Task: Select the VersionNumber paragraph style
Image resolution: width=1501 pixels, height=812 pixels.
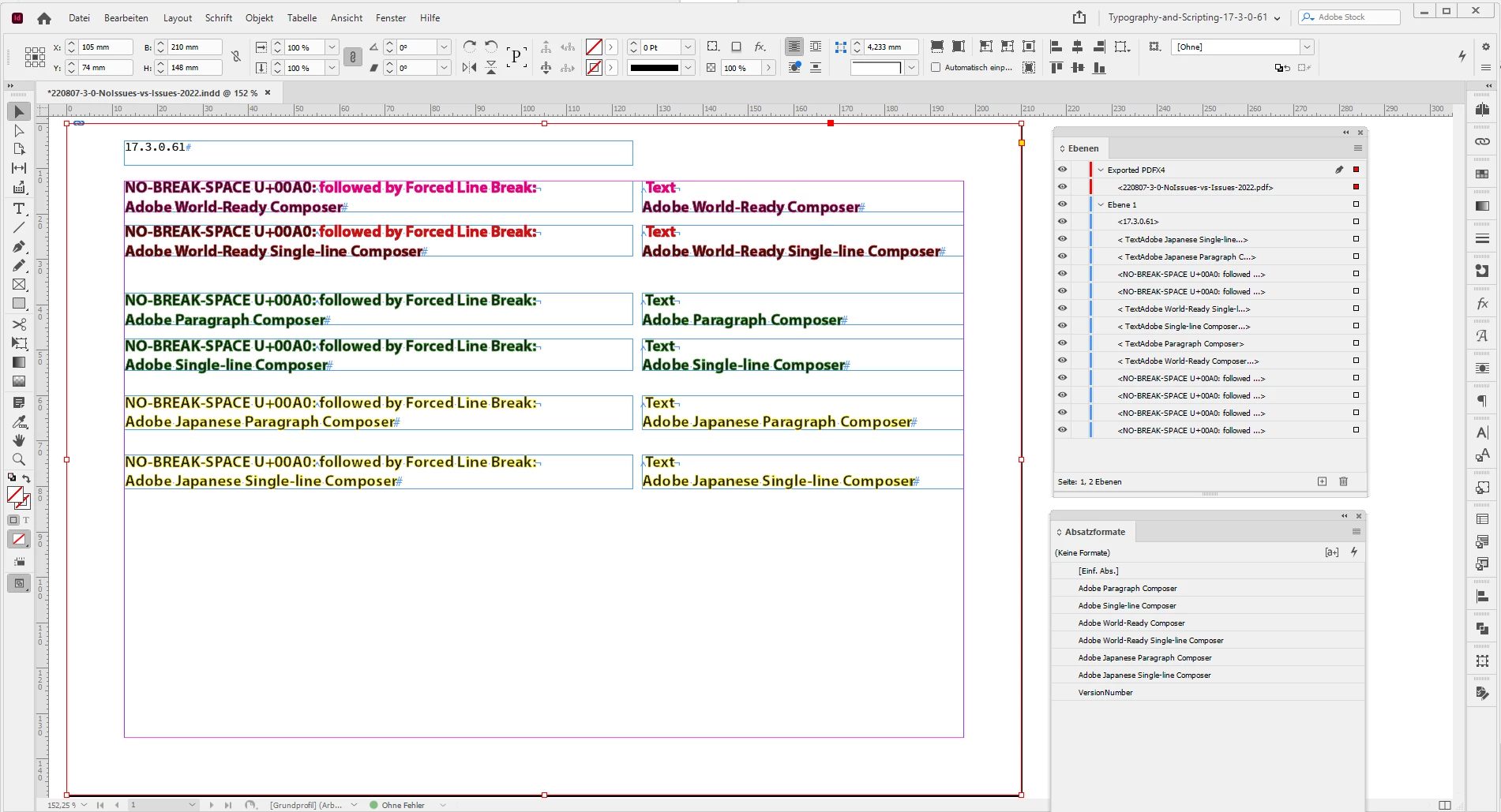Action: pos(1207,693)
